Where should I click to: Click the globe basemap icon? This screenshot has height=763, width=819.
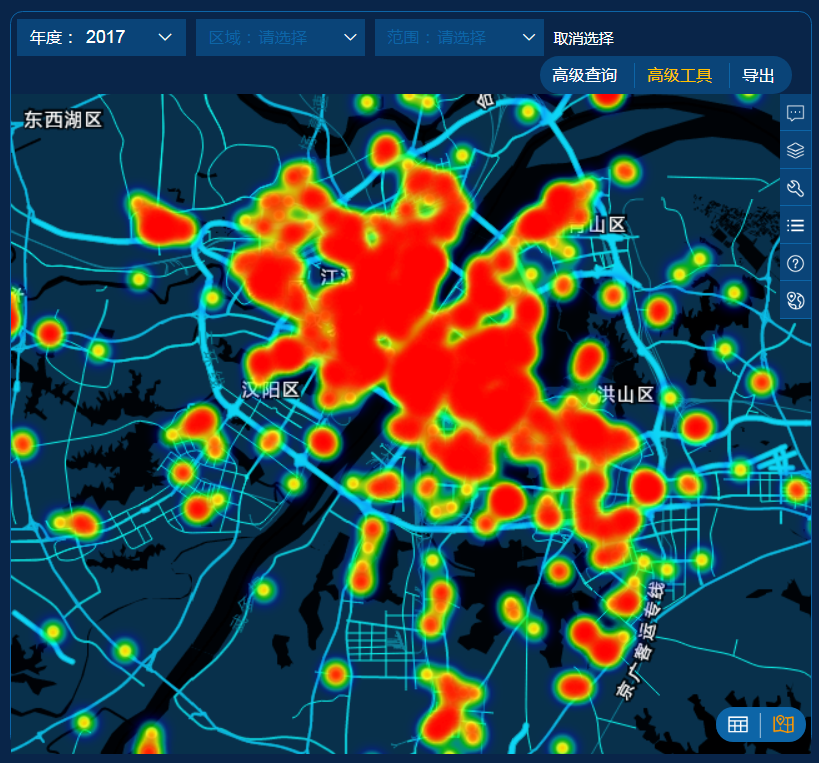795,301
